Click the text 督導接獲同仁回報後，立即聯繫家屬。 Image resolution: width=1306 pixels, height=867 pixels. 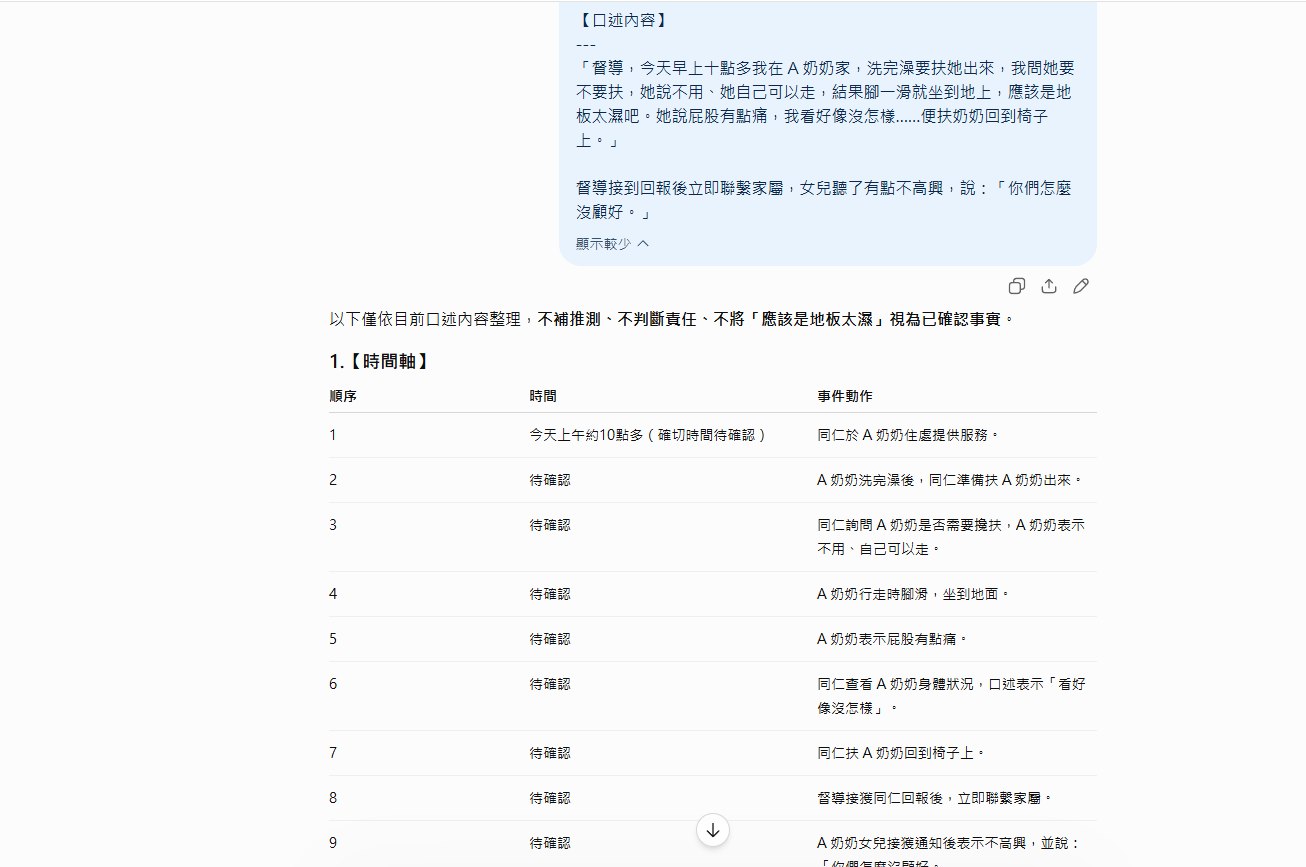[x=935, y=798]
